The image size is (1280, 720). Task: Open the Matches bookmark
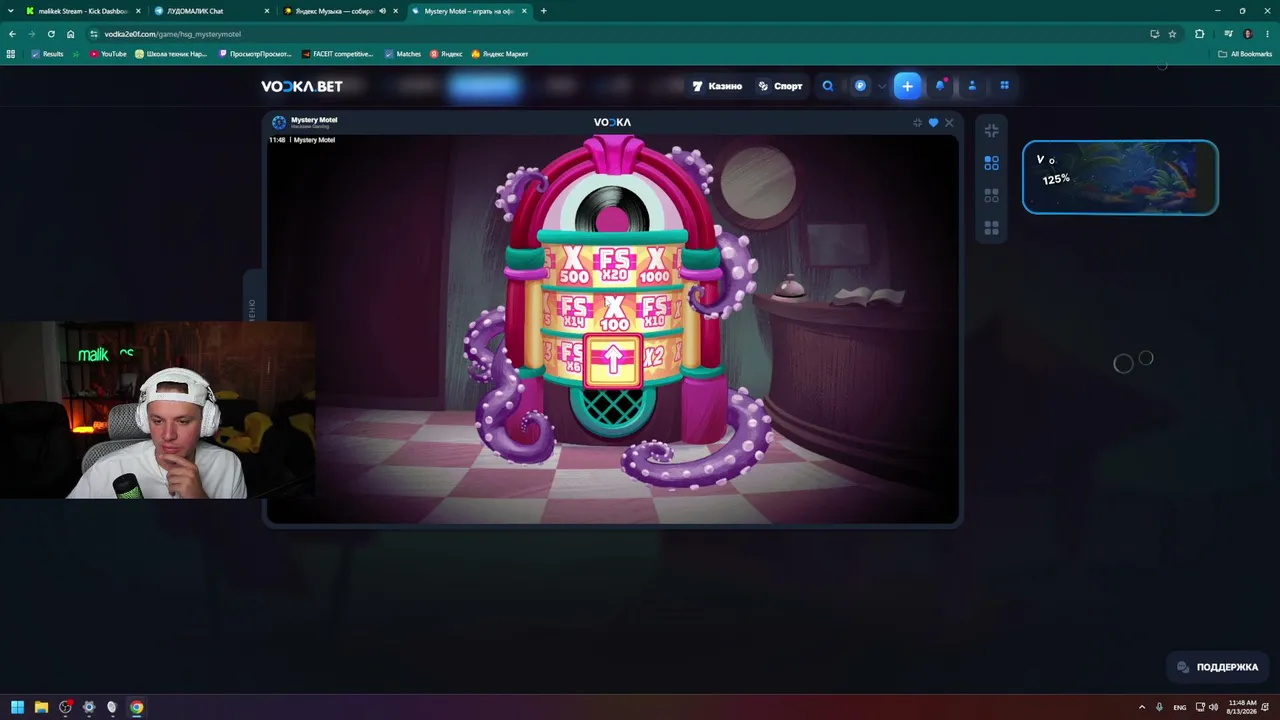(x=403, y=54)
